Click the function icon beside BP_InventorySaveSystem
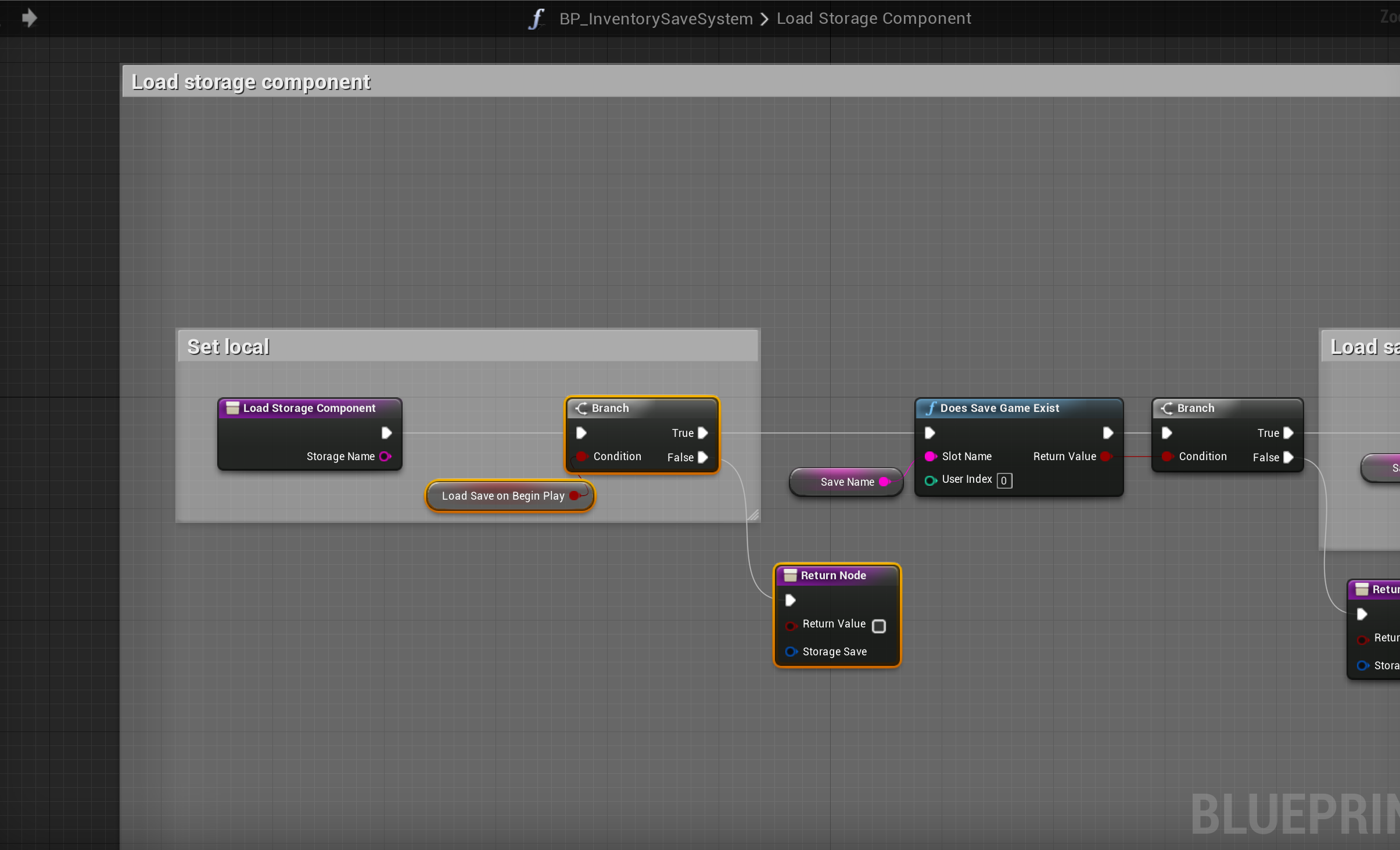Viewport: 1400px width, 850px height. coord(536,19)
